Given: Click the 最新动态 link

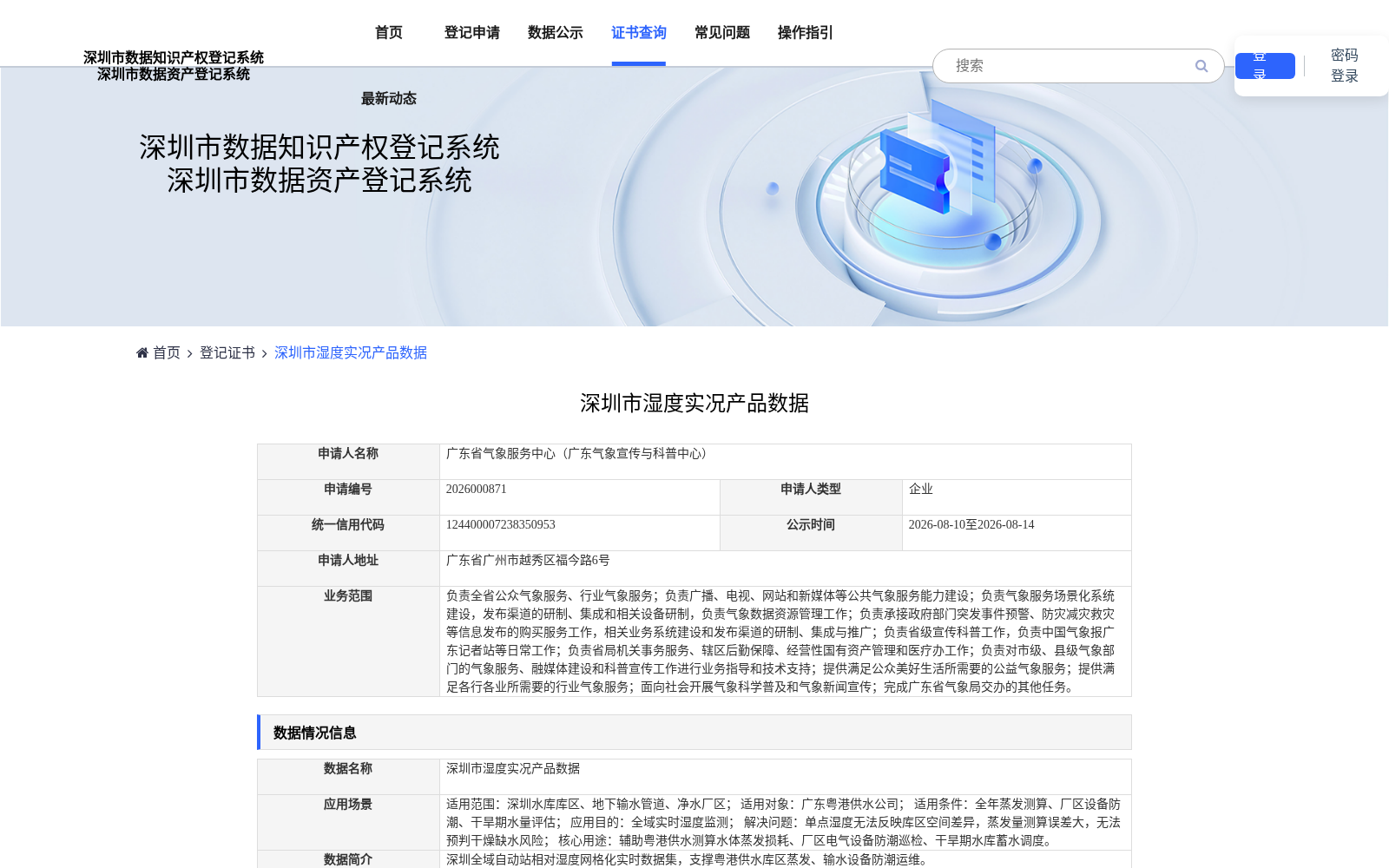Looking at the screenshot, I should pos(389,99).
